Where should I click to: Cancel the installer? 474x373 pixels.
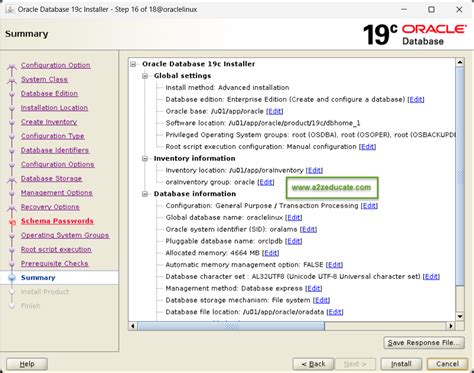447,364
